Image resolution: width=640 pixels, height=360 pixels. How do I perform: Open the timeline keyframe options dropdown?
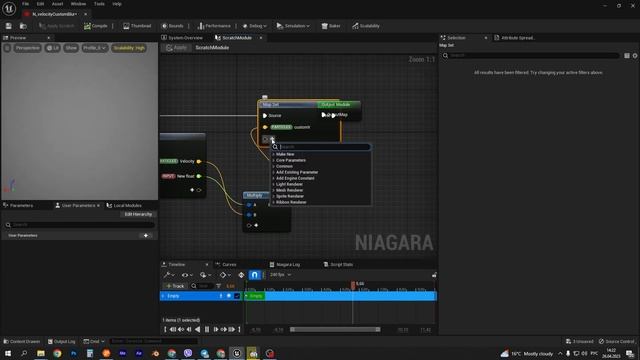coord(225,275)
